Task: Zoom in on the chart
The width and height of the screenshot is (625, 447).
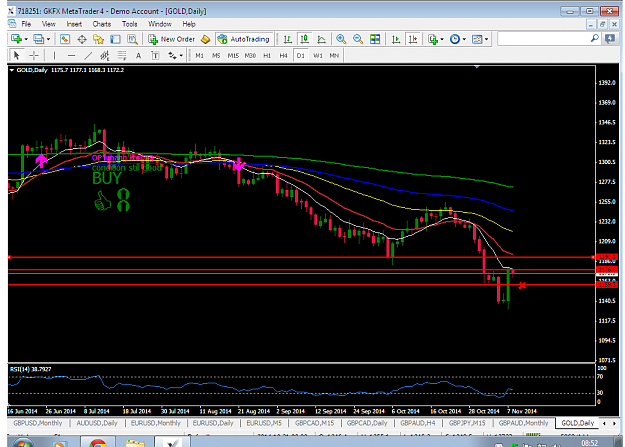Action: tap(341, 39)
